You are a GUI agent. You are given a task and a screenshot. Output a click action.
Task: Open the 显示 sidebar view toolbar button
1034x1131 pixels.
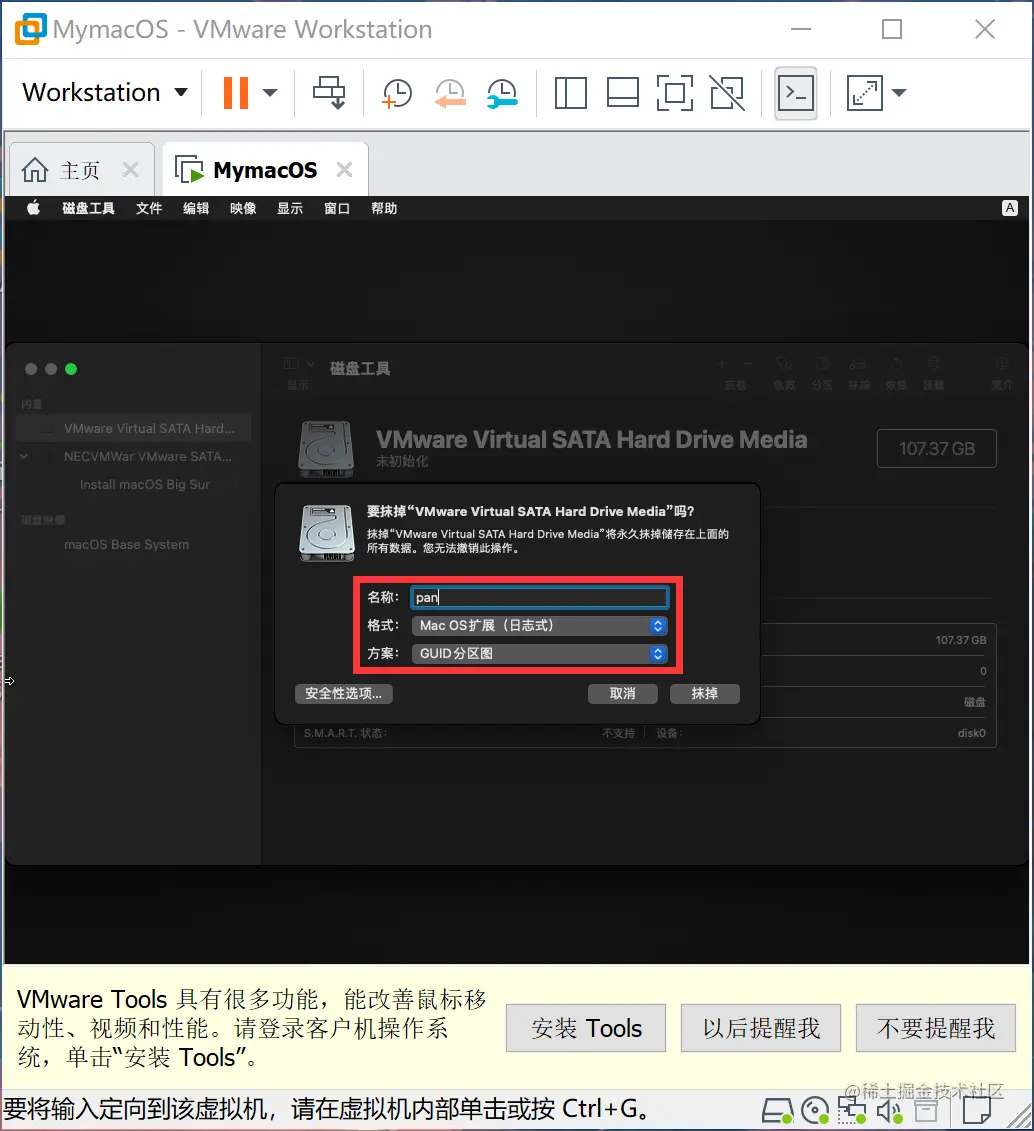coord(298,373)
